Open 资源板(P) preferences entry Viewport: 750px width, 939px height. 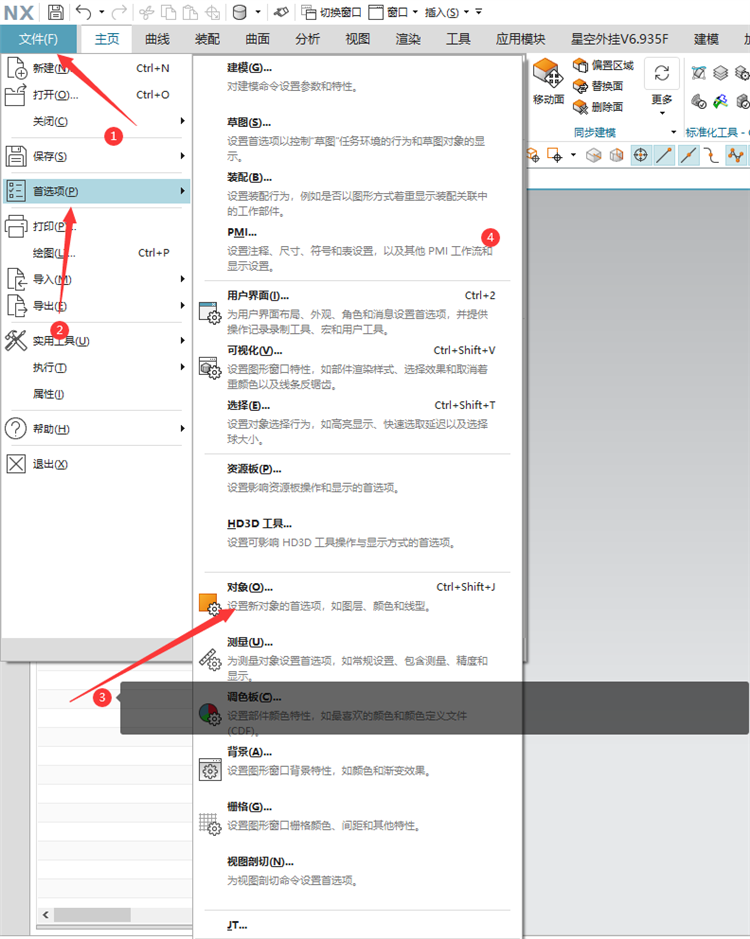pos(358,478)
